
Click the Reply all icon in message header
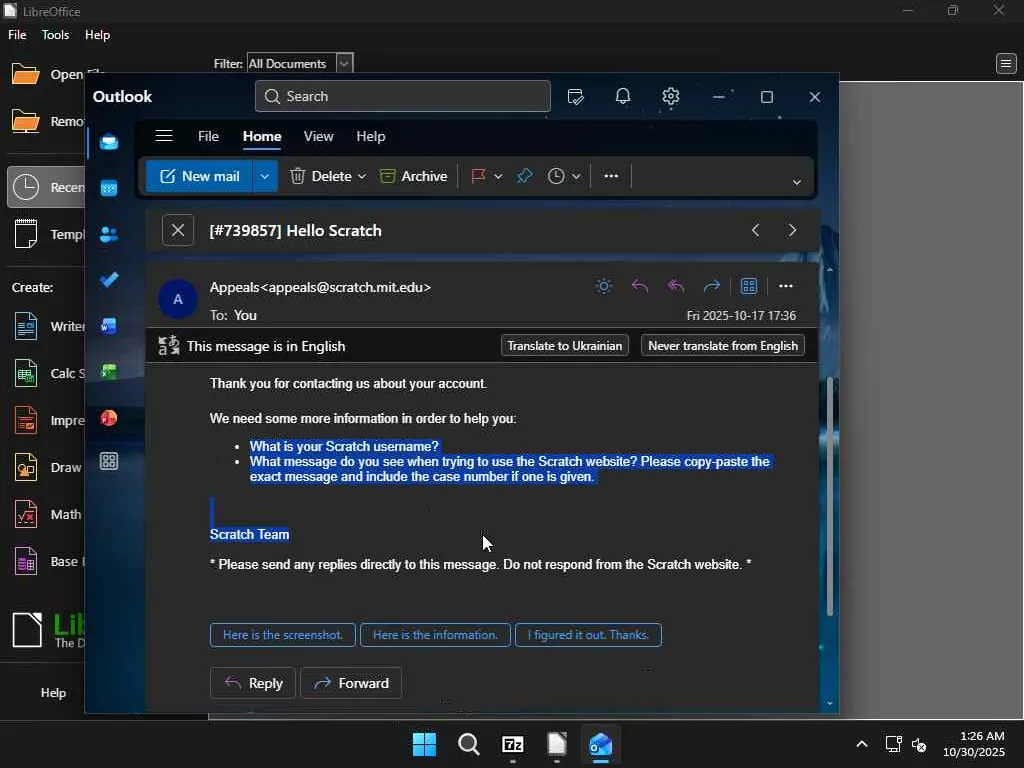(x=676, y=286)
